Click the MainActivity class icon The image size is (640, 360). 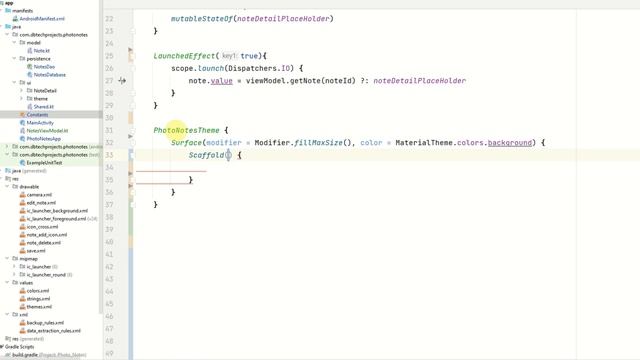click(23, 122)
